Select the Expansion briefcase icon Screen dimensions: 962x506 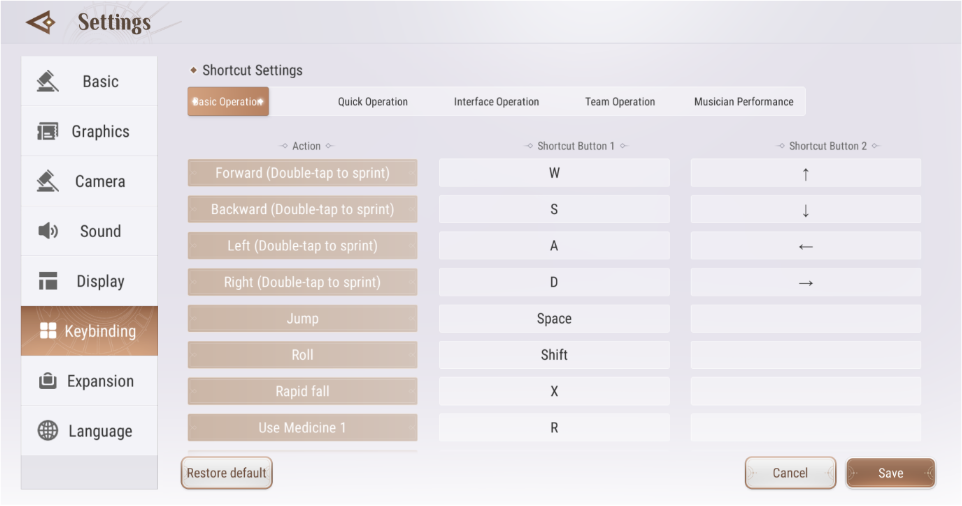tap(47, 381)
